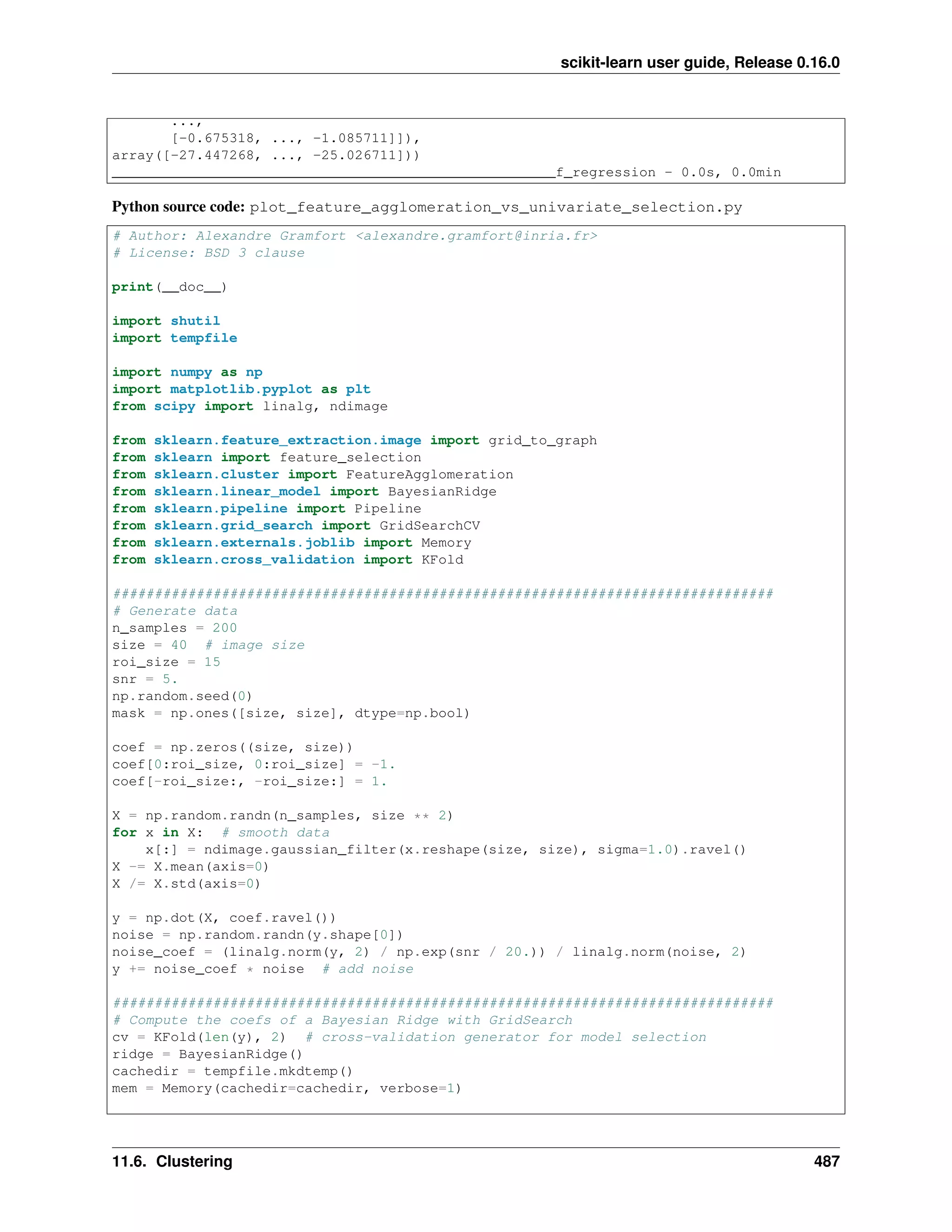Click the 'cv = KFold(len(y), 2)' line

pos(409,1037)
